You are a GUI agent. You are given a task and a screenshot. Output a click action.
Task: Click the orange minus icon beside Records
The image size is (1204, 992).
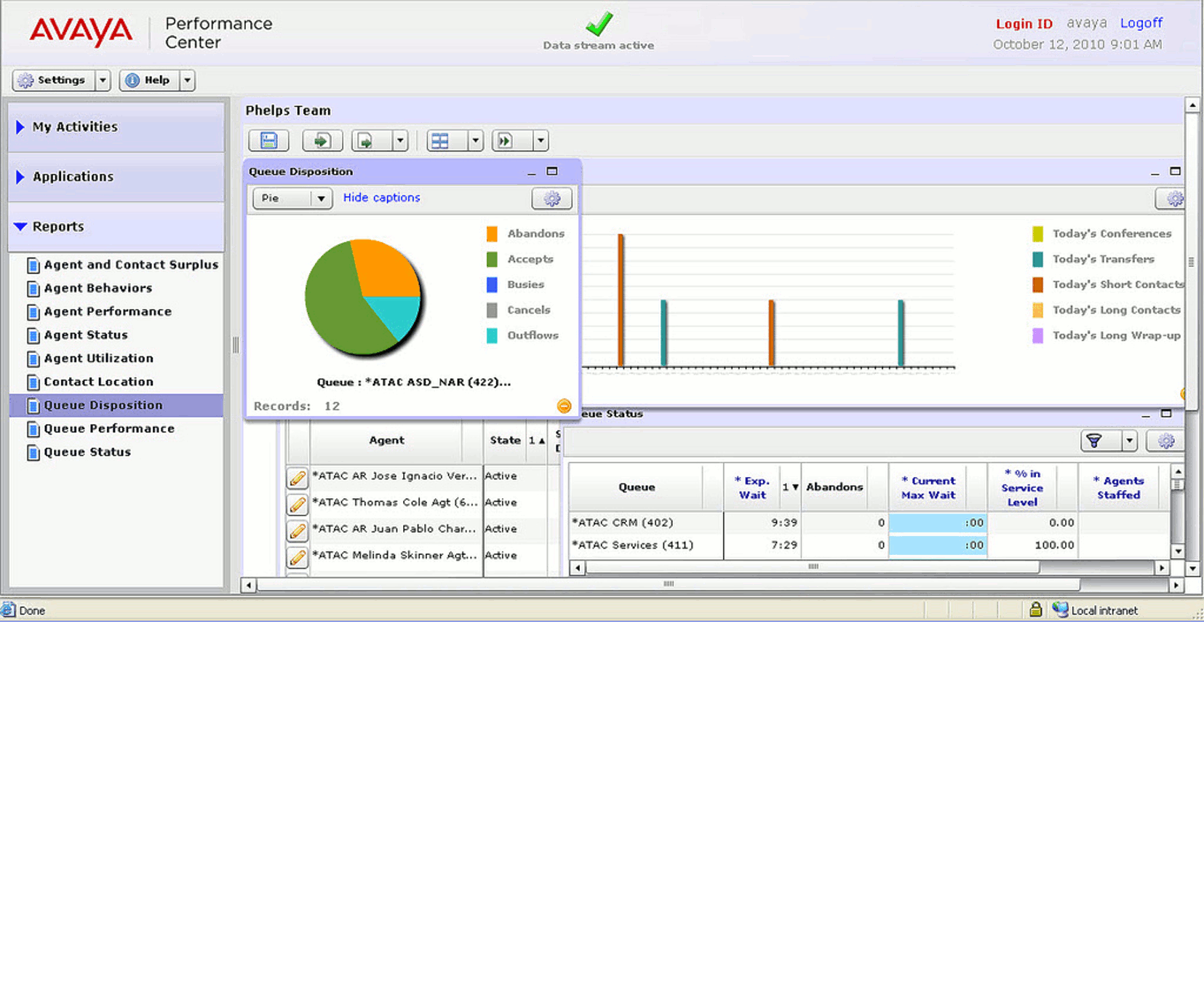(564, 406)
